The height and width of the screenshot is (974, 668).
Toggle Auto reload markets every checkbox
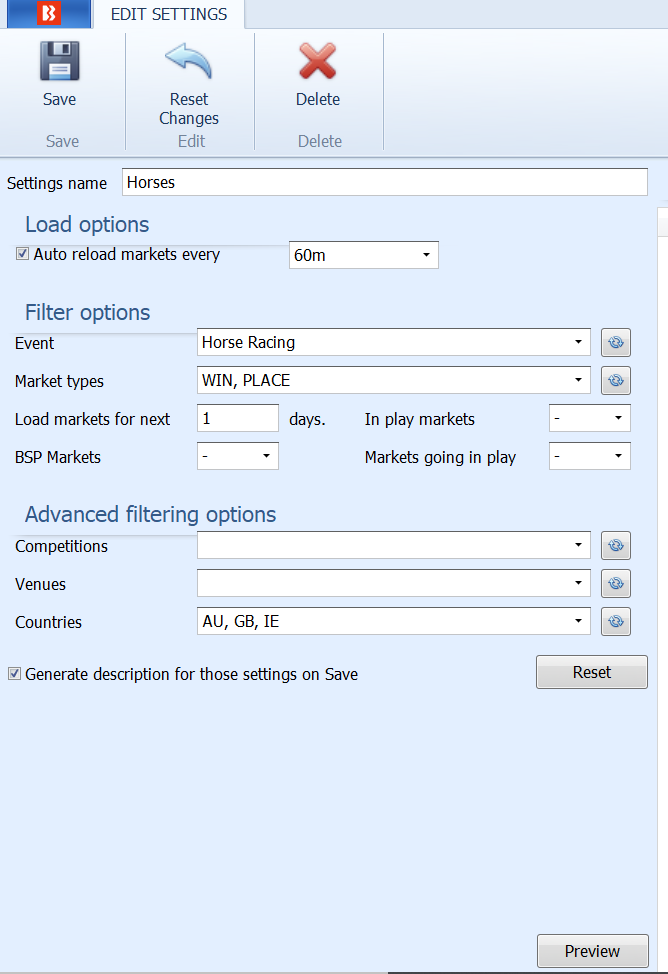point(22,253)
